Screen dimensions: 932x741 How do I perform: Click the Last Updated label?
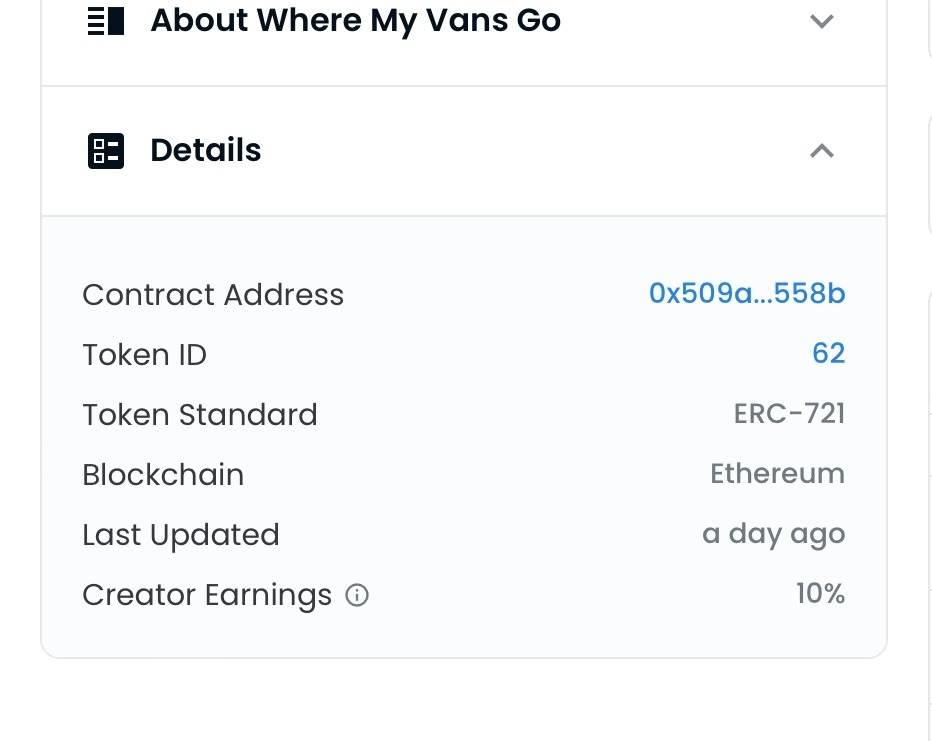pyautogui.click(x=181, y=535)
